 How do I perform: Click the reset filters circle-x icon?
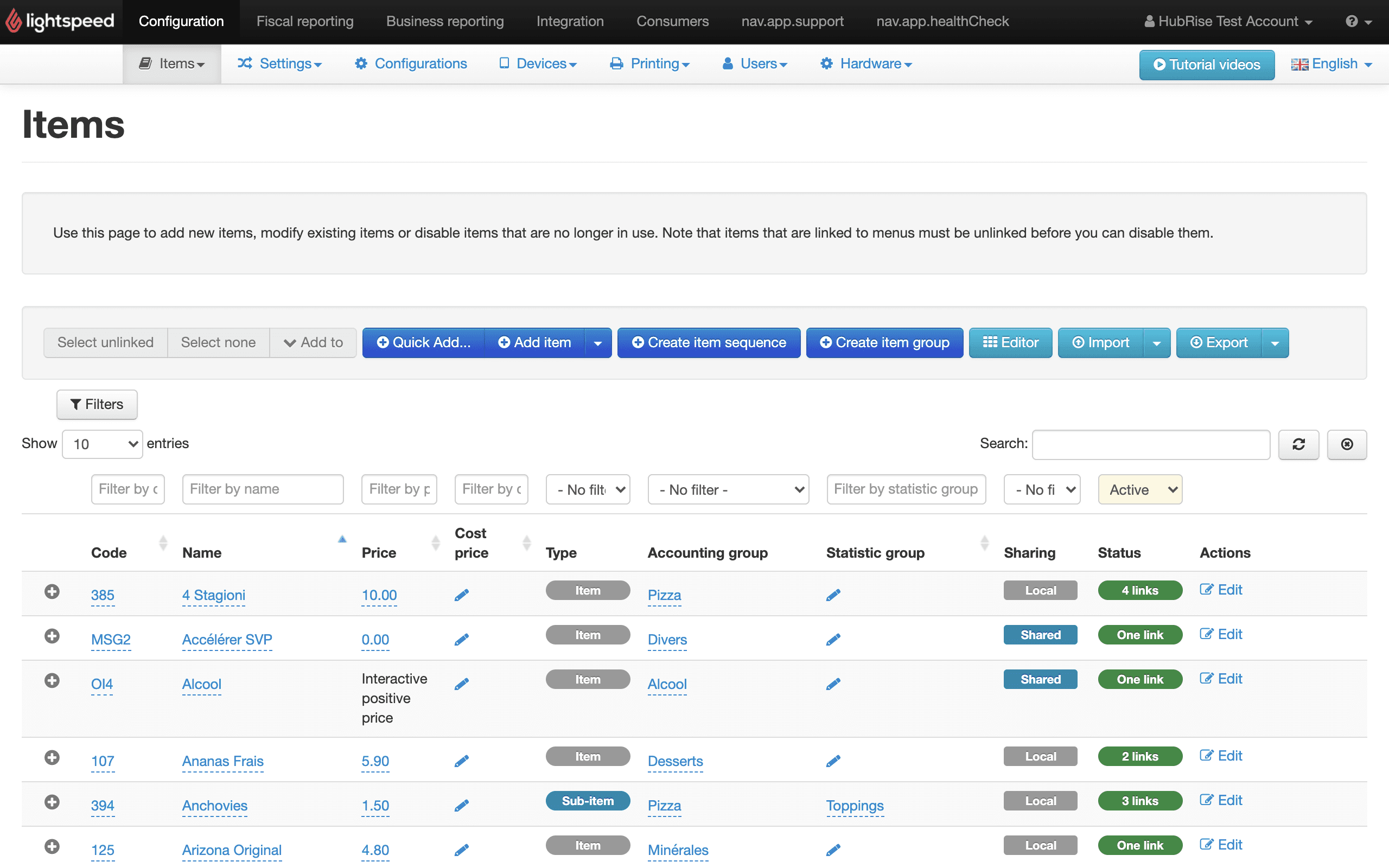(x=1347, y=444)
